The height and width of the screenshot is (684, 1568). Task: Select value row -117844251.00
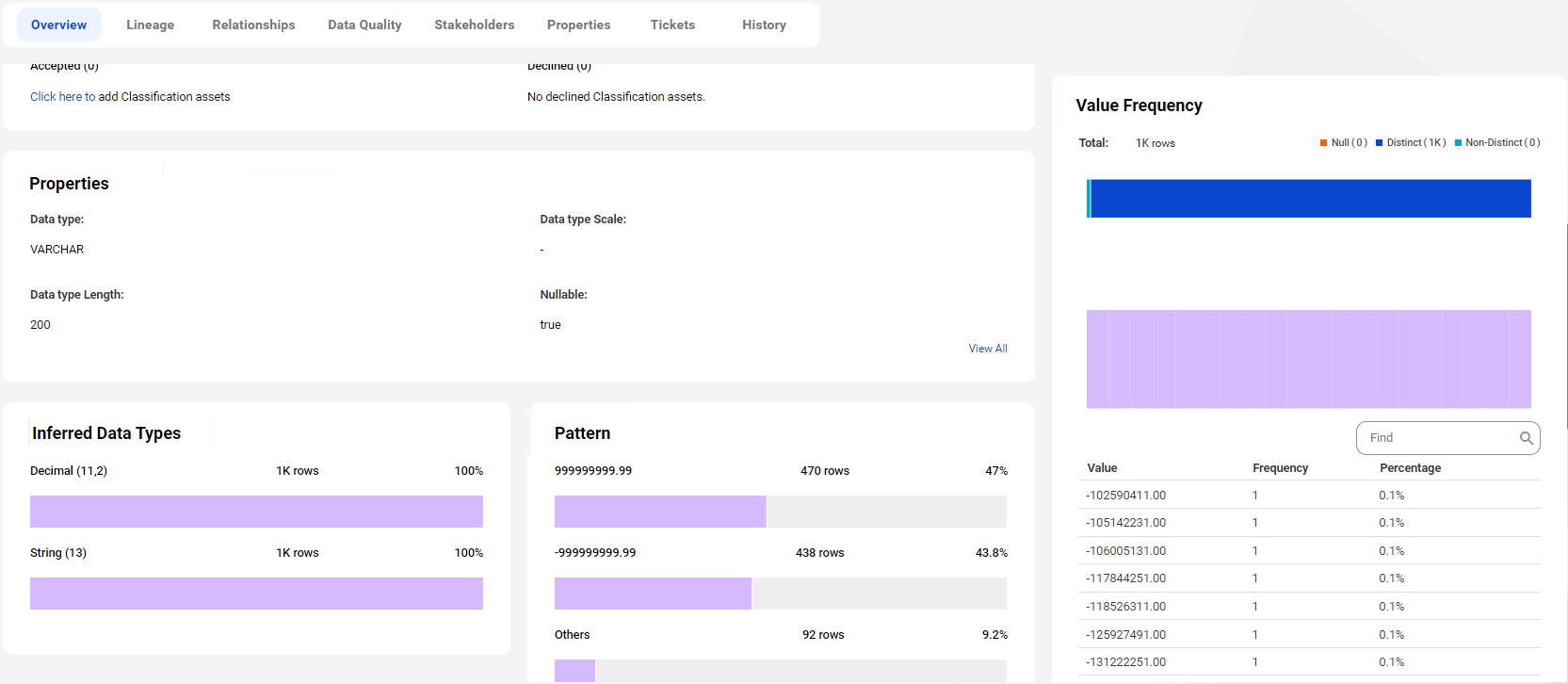point(1309,578)
